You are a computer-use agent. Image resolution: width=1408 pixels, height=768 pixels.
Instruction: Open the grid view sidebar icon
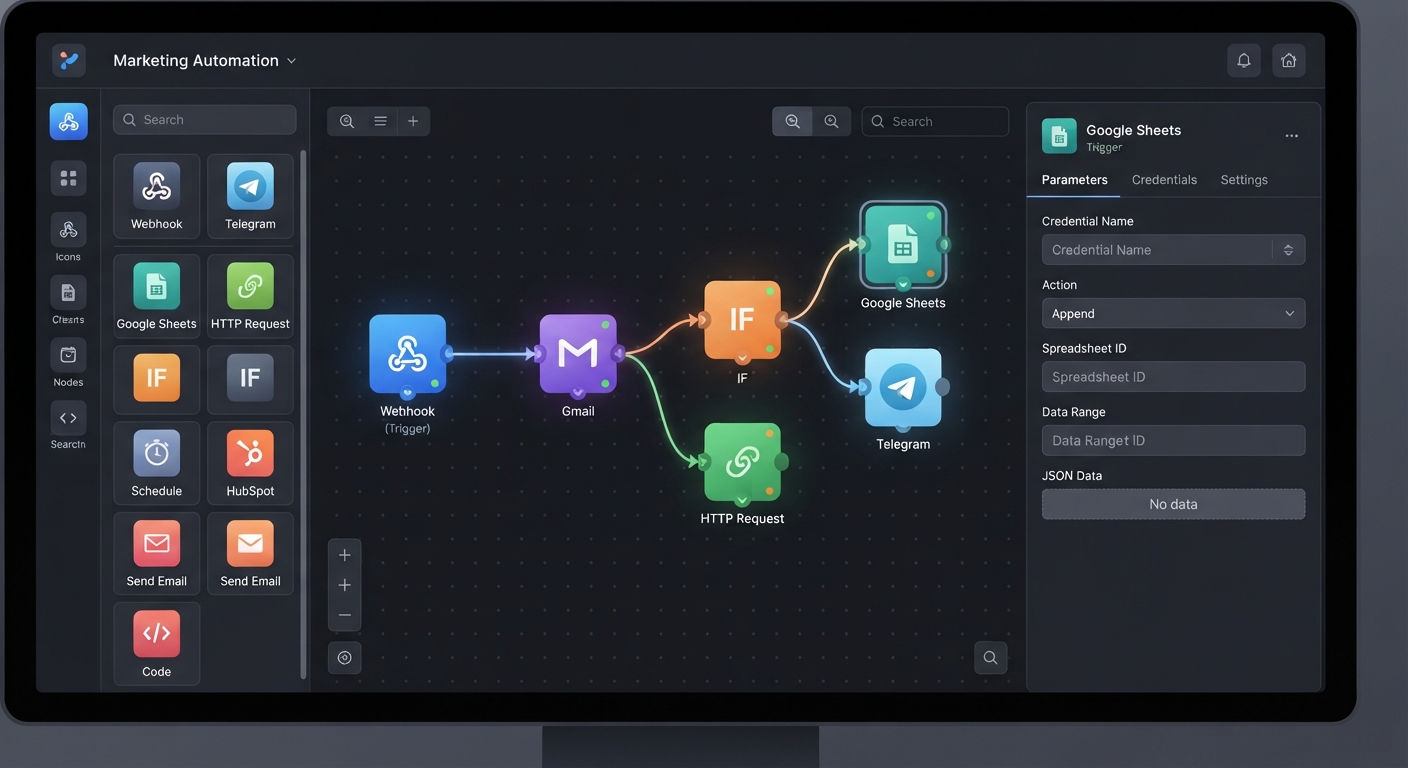pyautogui.click(x=69, y=178)
